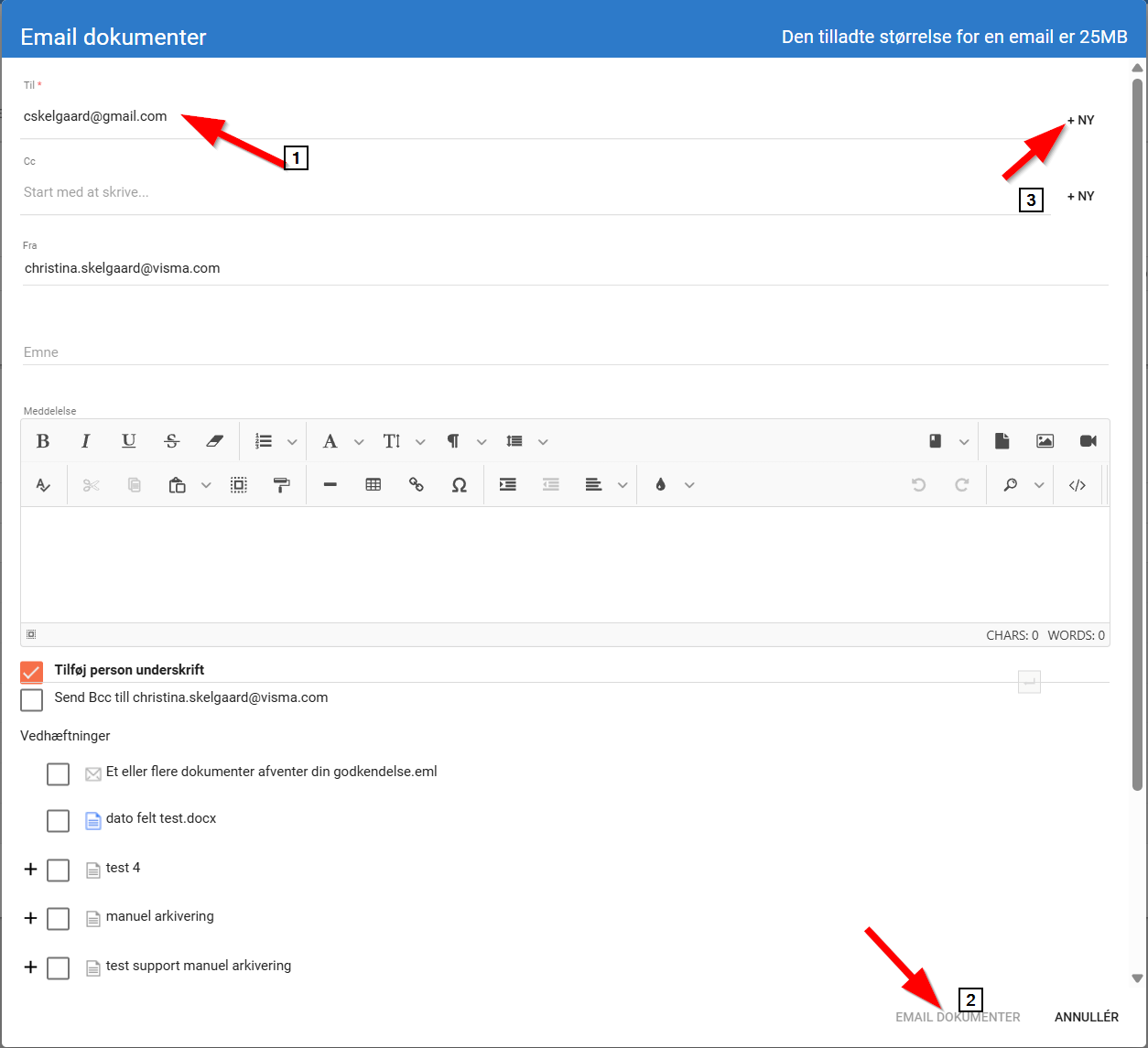Click into the Cc field
The image size is (1148, 1048).
537,192
